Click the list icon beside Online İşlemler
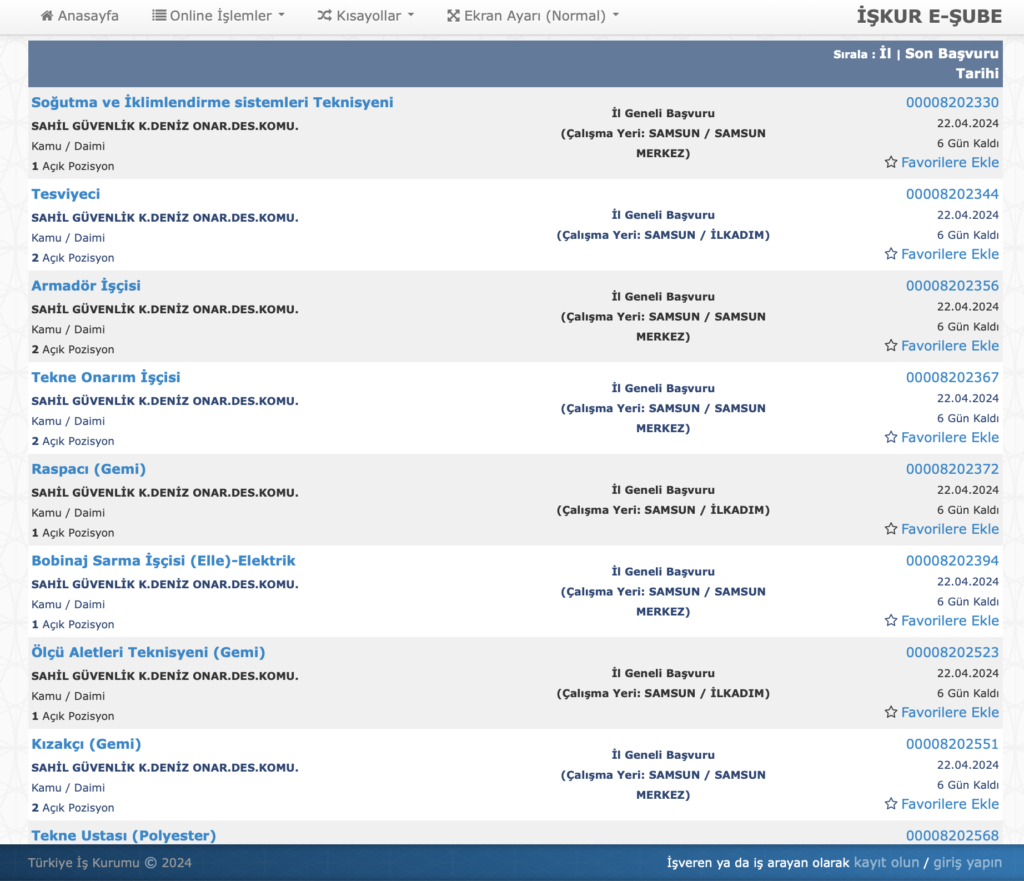Image resolution: width=1024 pixels, height=881 pixels. click(159, 16)
